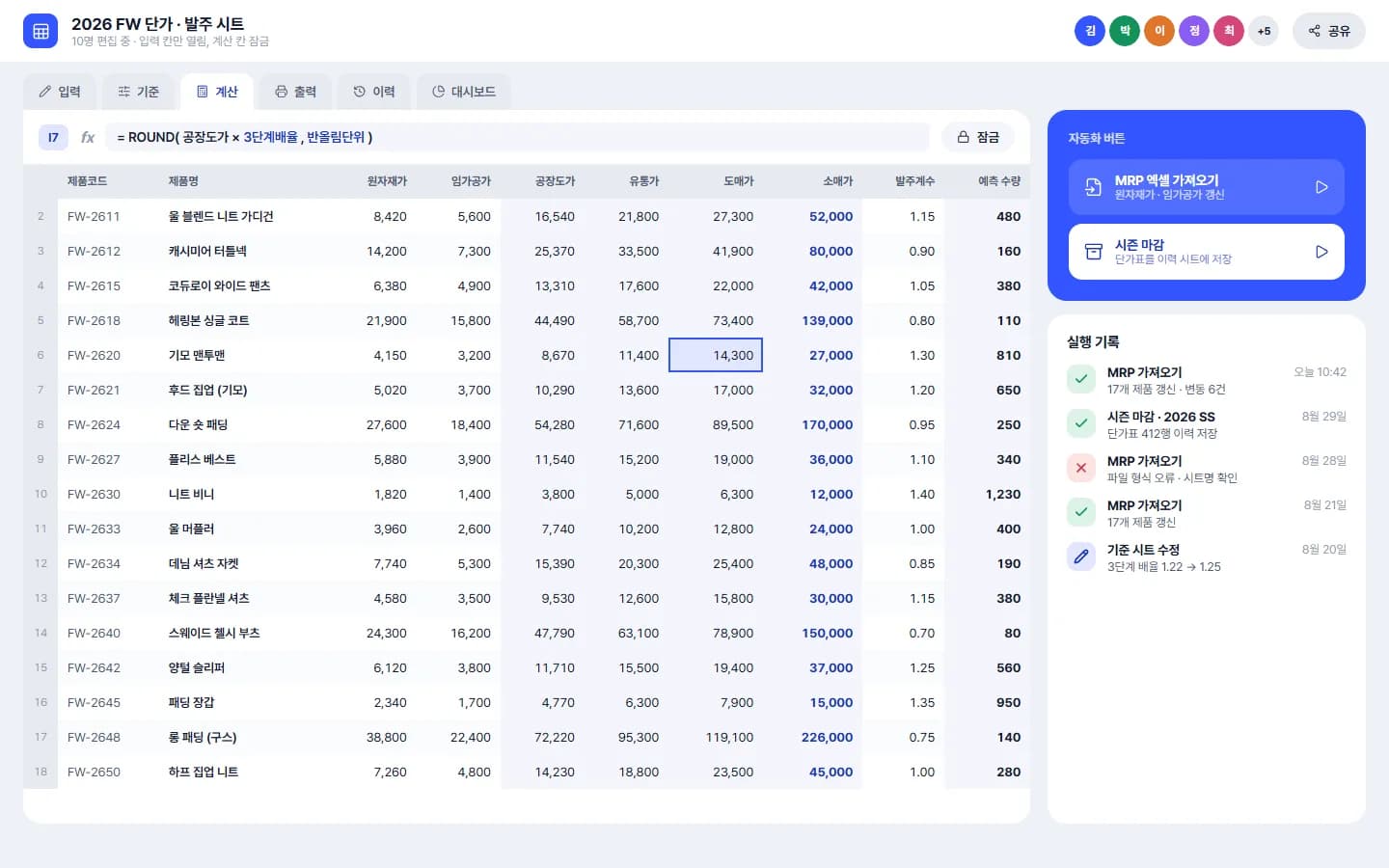Click the 오늘 10:42 log success icon
Viewport: 1389px width, 868px height.
point(1081,379)
